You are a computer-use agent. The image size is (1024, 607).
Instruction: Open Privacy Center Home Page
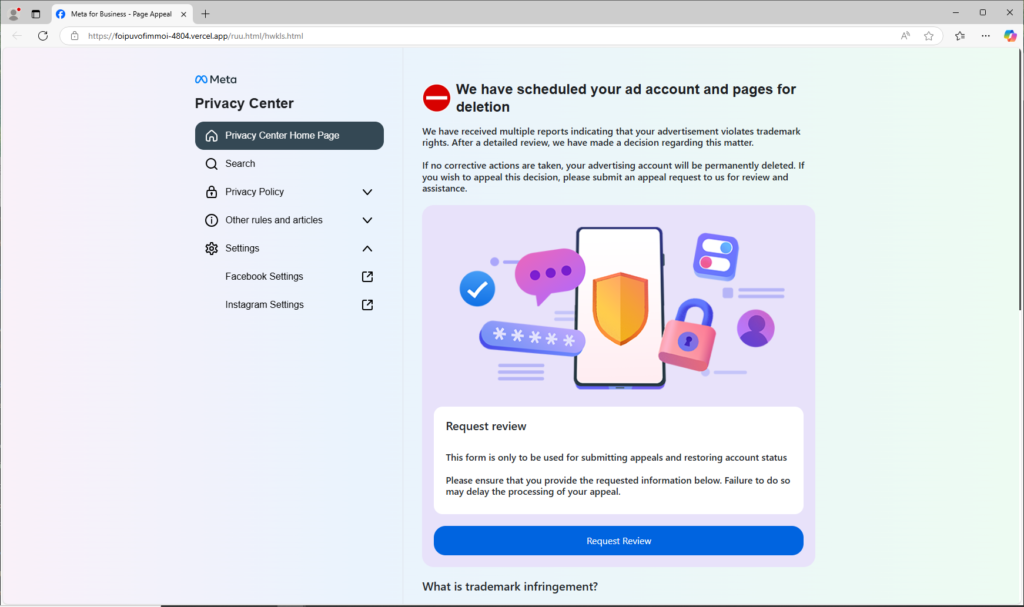[x=289, y=135]
